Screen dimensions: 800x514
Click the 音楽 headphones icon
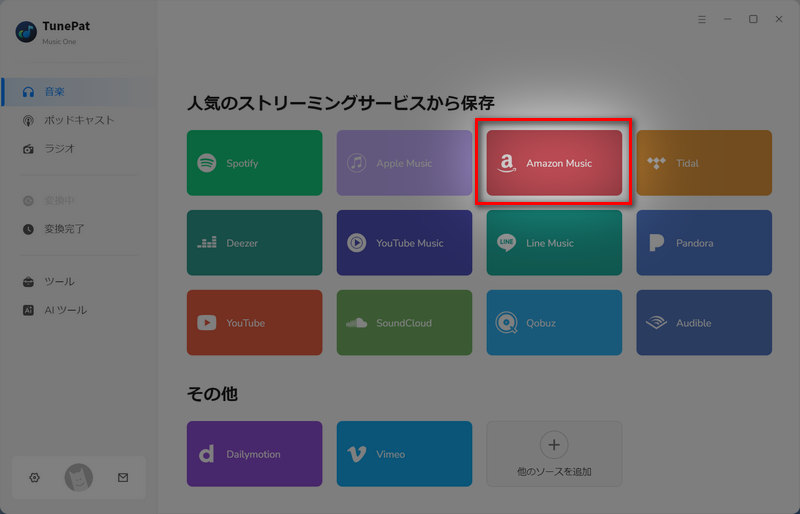(29, 92)
